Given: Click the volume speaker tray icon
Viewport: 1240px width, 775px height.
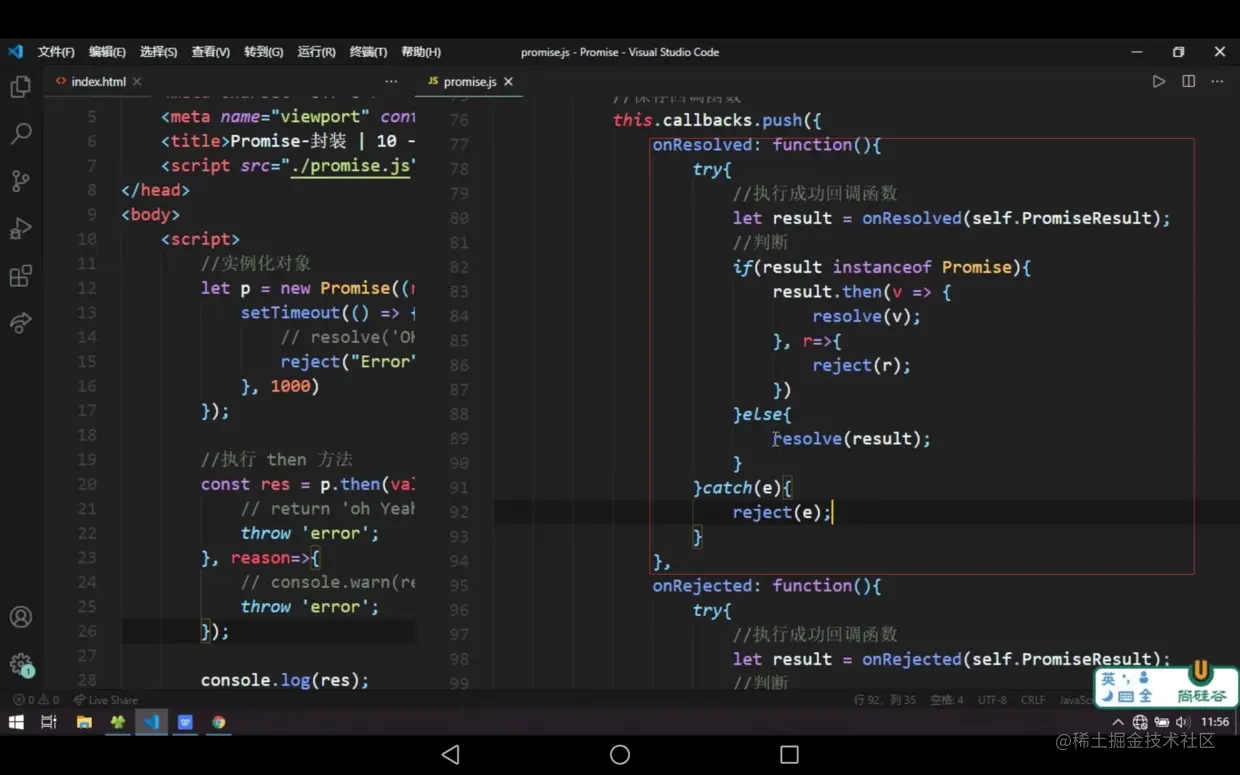Looking at the screenshot, I should 1182,722.
